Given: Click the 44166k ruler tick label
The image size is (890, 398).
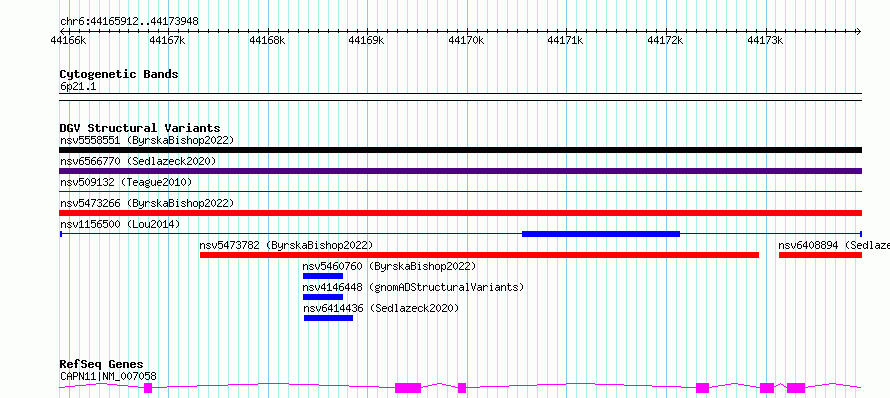Looking at the screenshot, I should [69, 40].
